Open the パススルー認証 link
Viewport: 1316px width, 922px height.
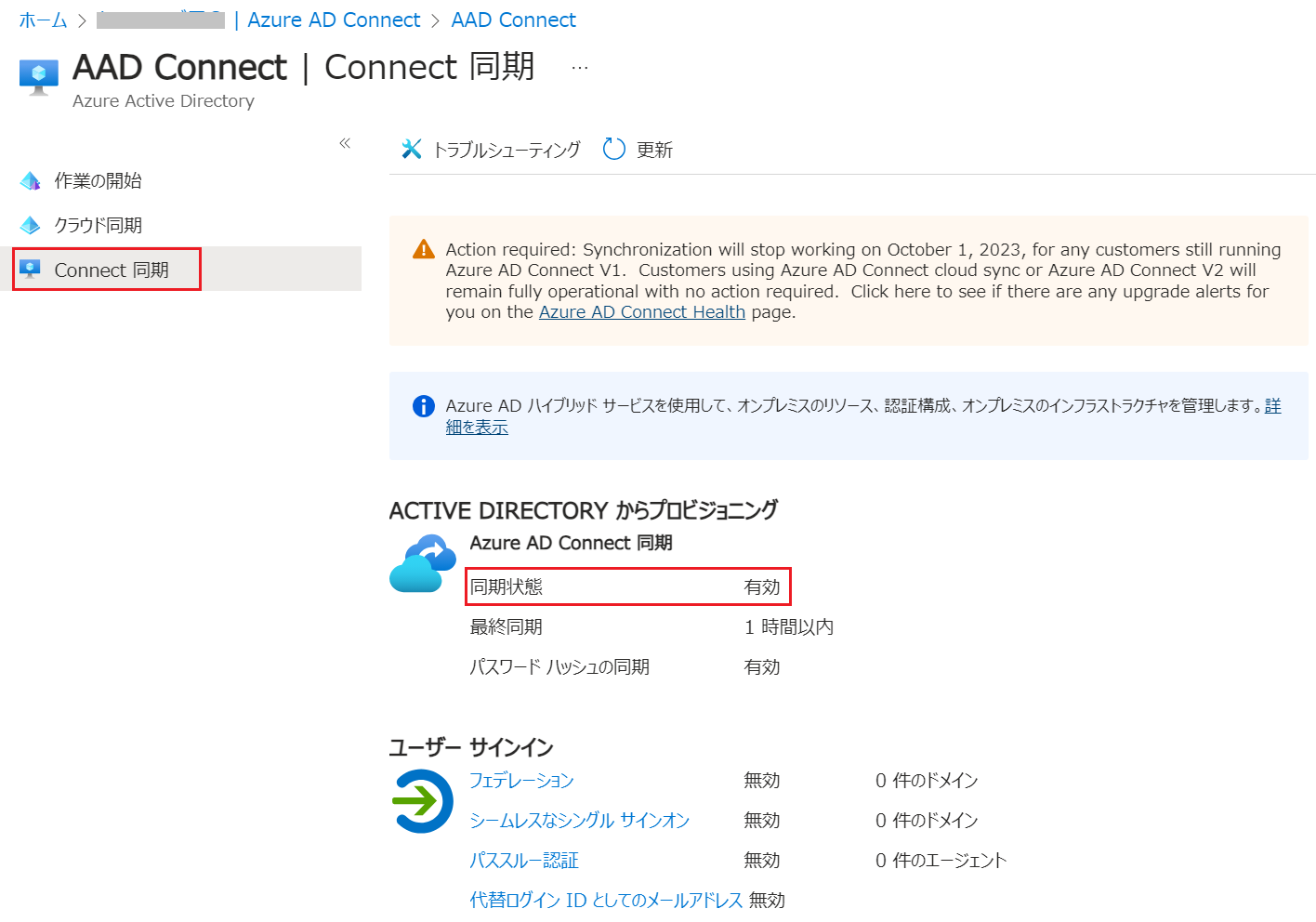point(524,861)
